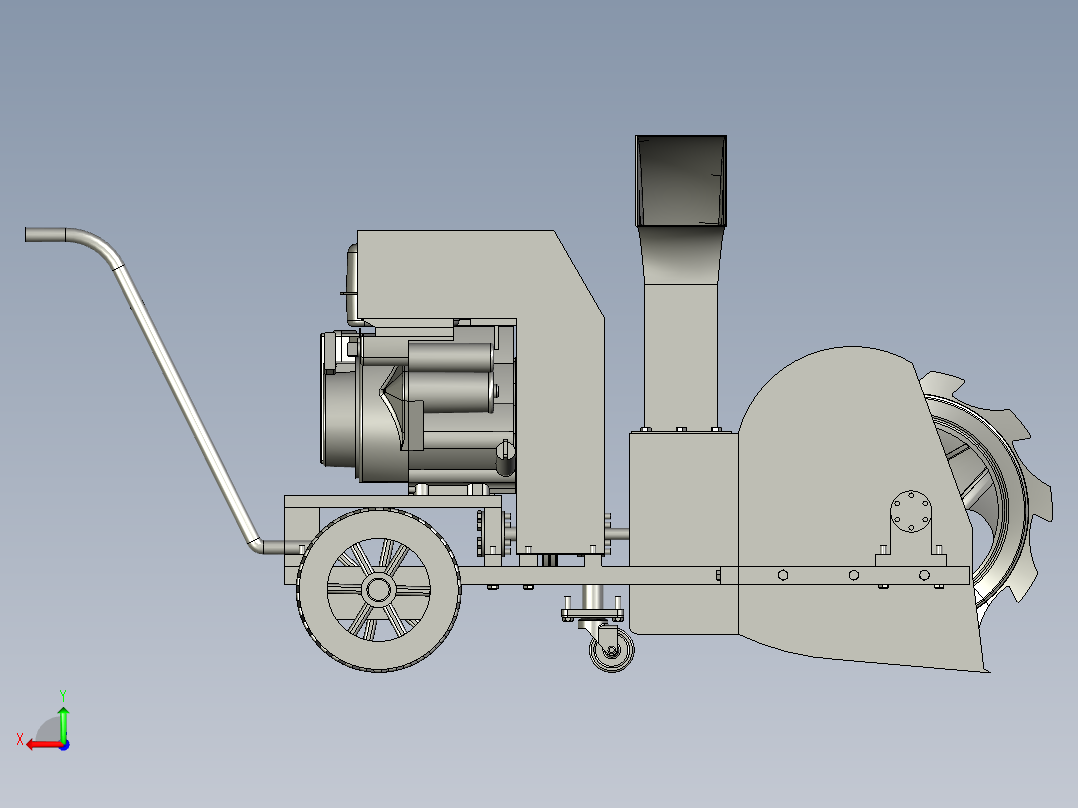Click the blue Z axis dot on the triad
Image resolution: width=1078 pixels, height=808 pixels.
point(64,745)
